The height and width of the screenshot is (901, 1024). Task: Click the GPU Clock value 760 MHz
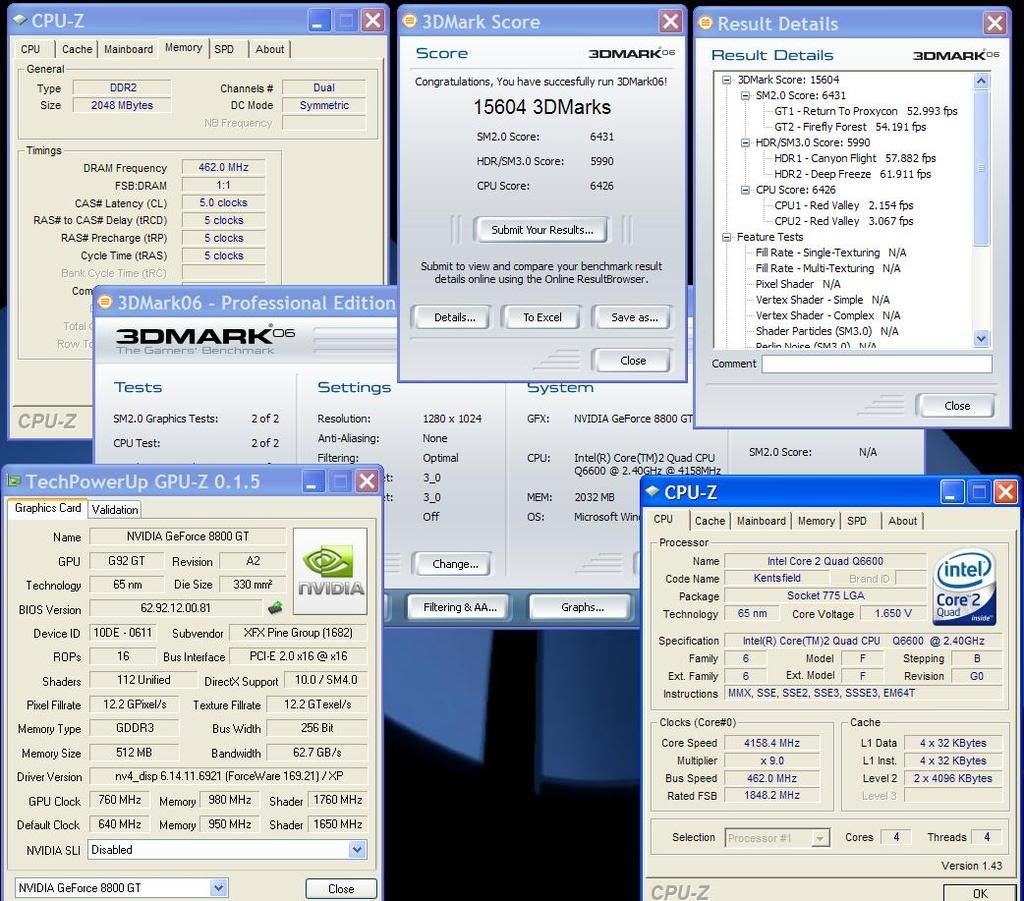coord(120,800)
